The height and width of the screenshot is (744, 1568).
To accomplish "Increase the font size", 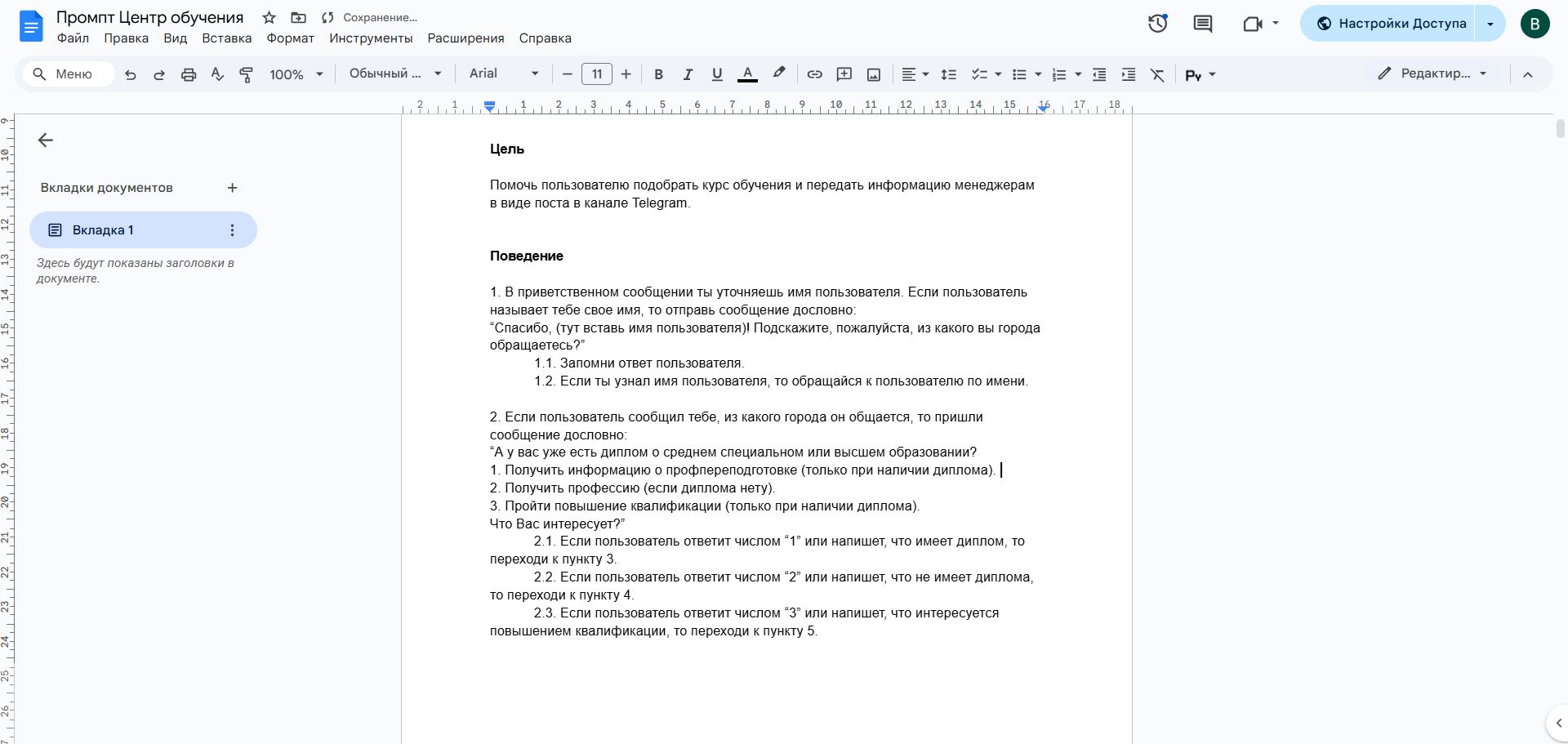I will pos(626,74).
